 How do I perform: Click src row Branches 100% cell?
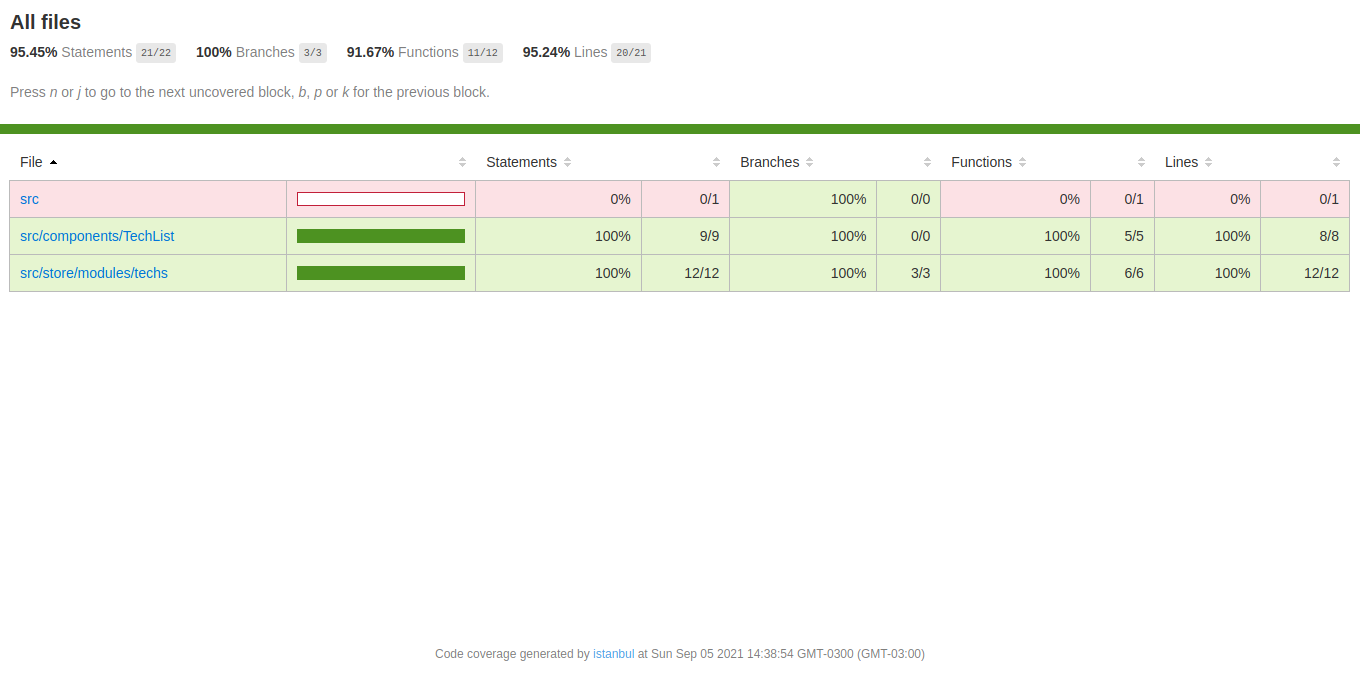(803, 199)
